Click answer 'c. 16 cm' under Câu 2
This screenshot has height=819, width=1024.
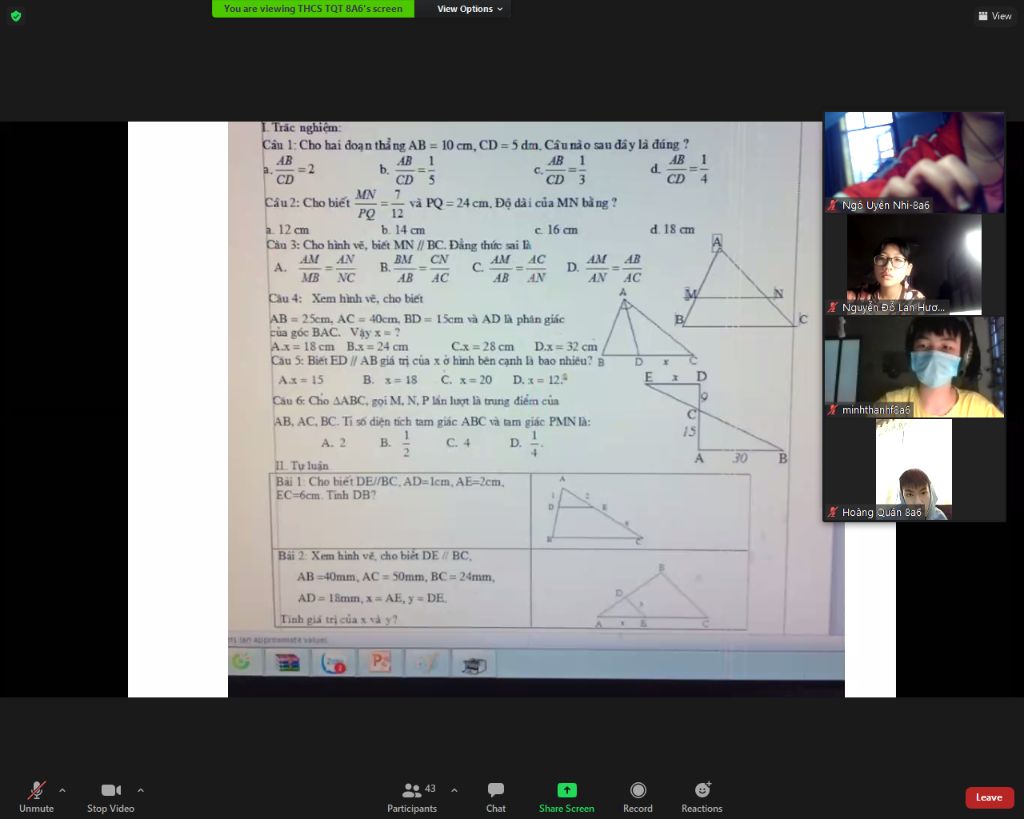[x=556, y=230]
